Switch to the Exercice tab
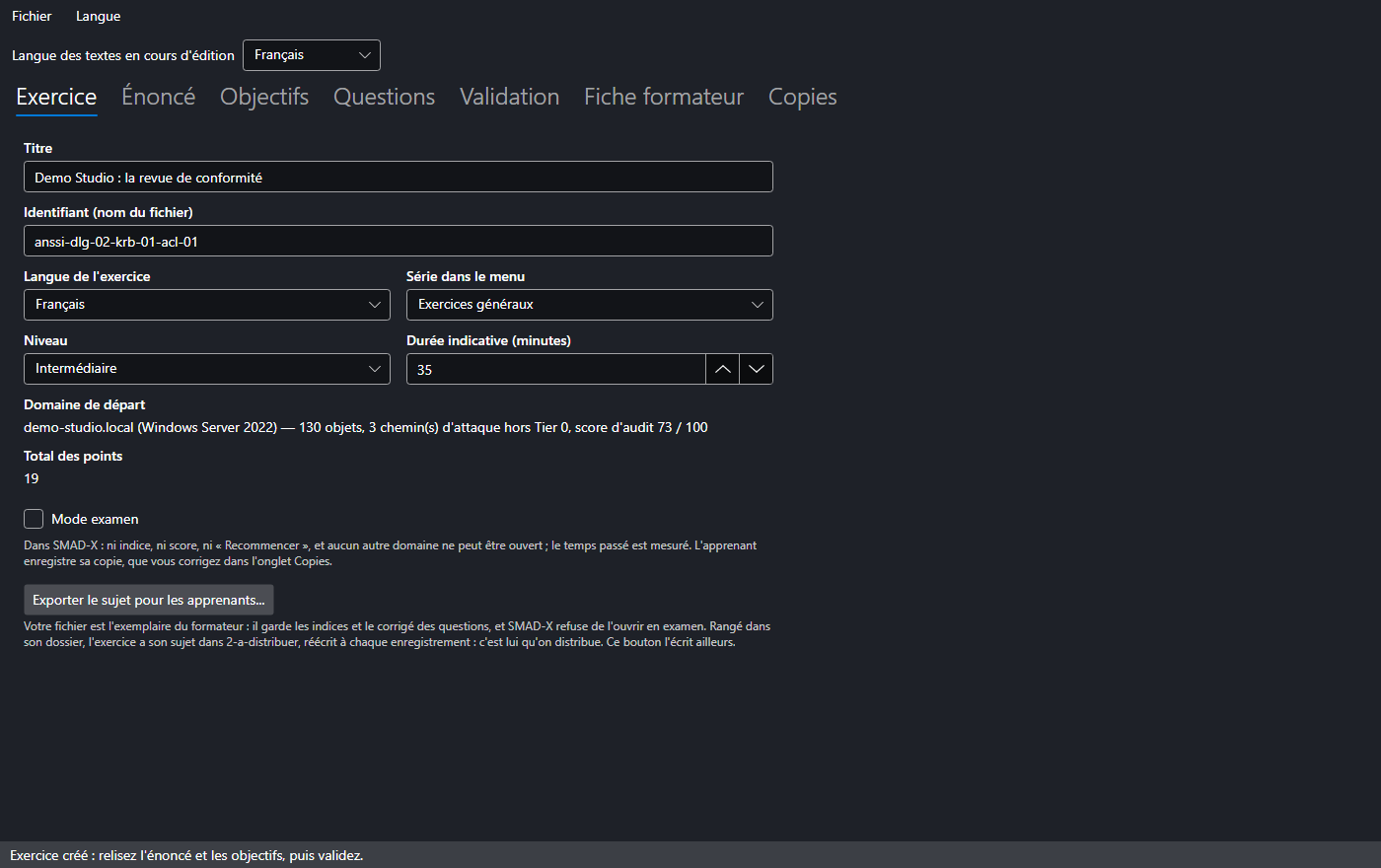 (56, 97)
